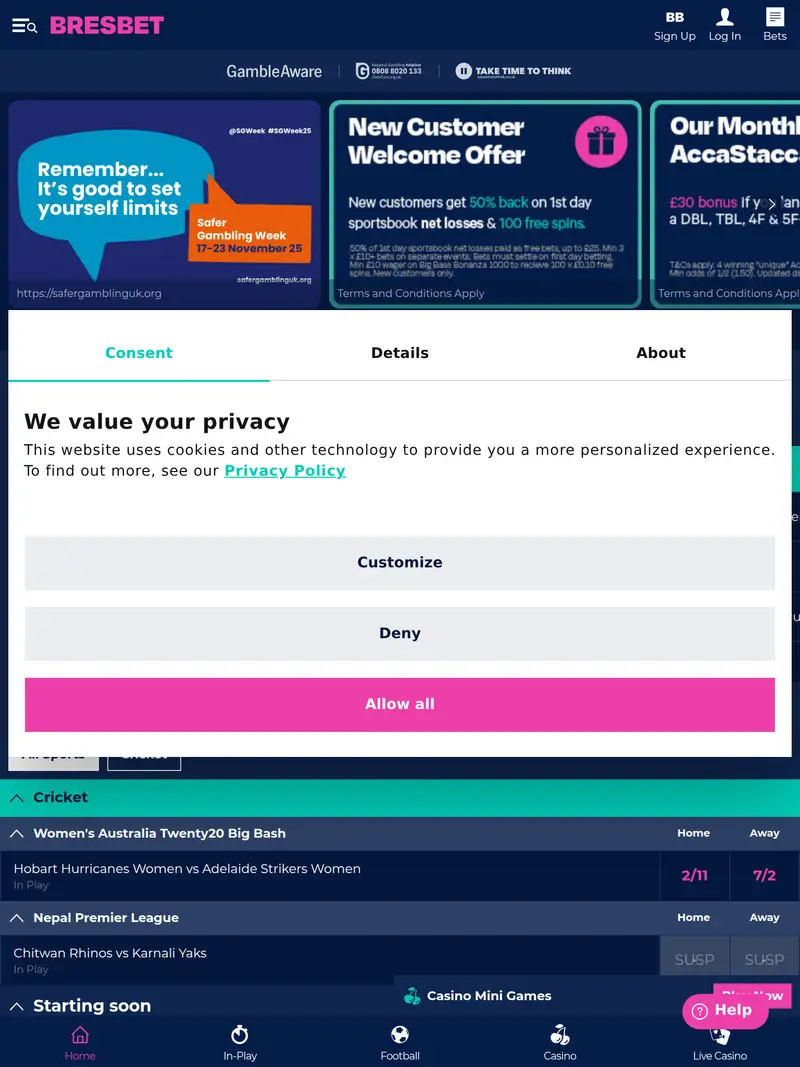Open In-Play stopwatch icon
Screen dimensions: 800x1067
pyautogui.click(x=240, y=1035)
